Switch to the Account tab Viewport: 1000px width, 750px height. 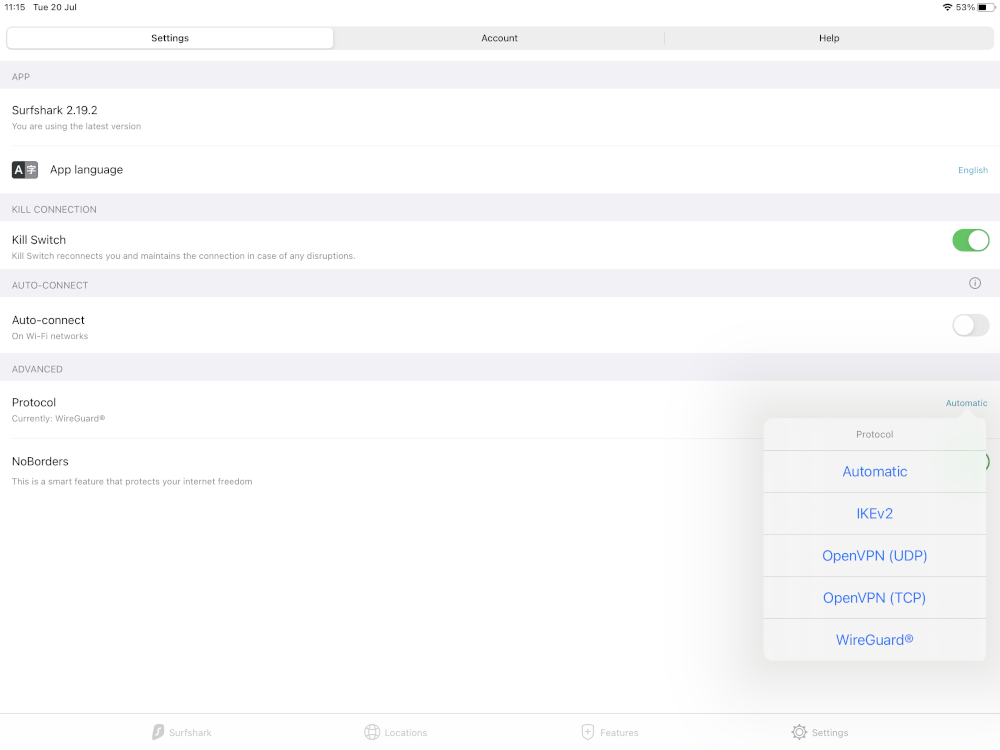coord(499,38)
